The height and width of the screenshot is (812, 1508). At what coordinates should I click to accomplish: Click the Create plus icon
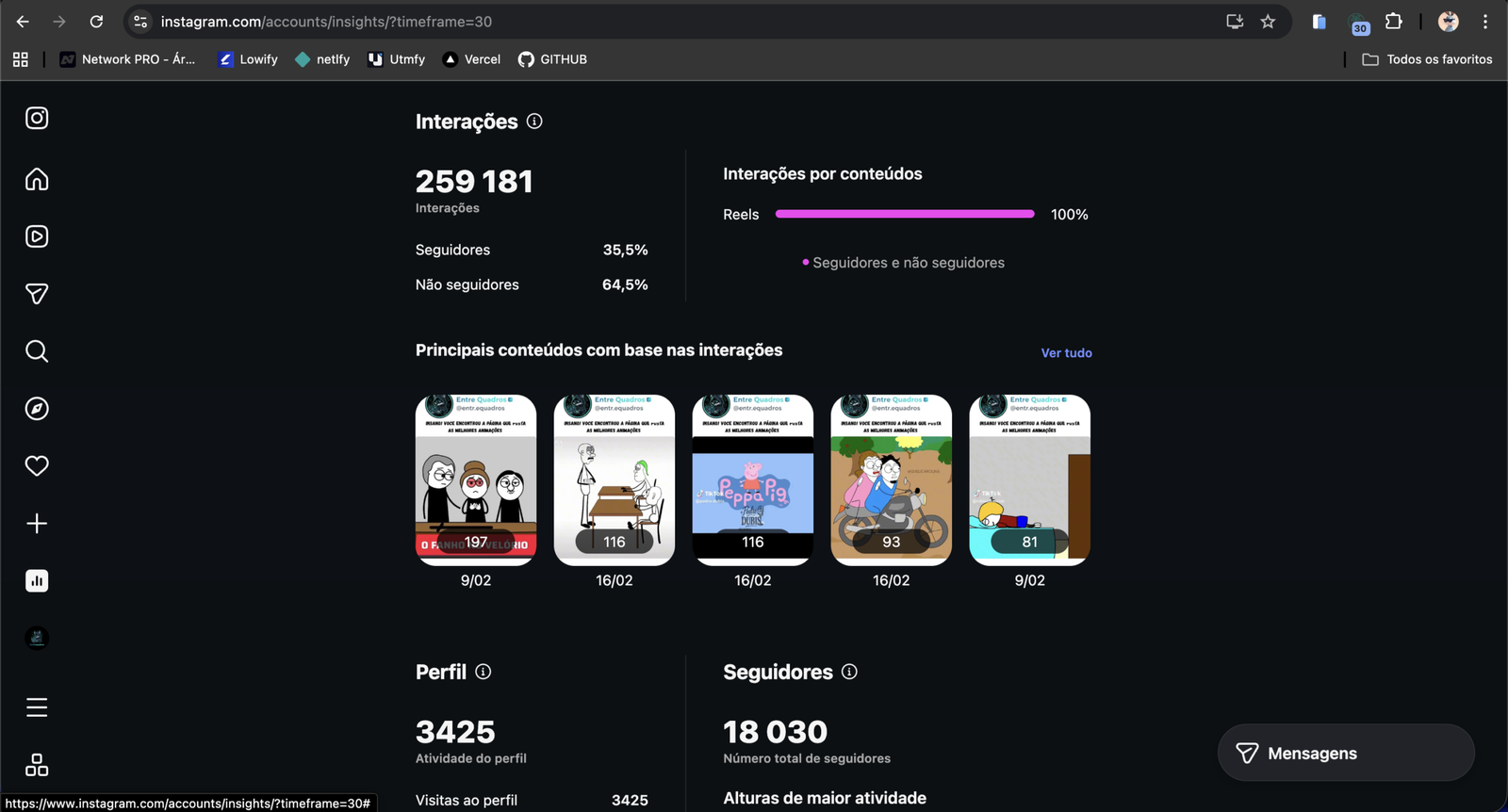pos(37,524)
